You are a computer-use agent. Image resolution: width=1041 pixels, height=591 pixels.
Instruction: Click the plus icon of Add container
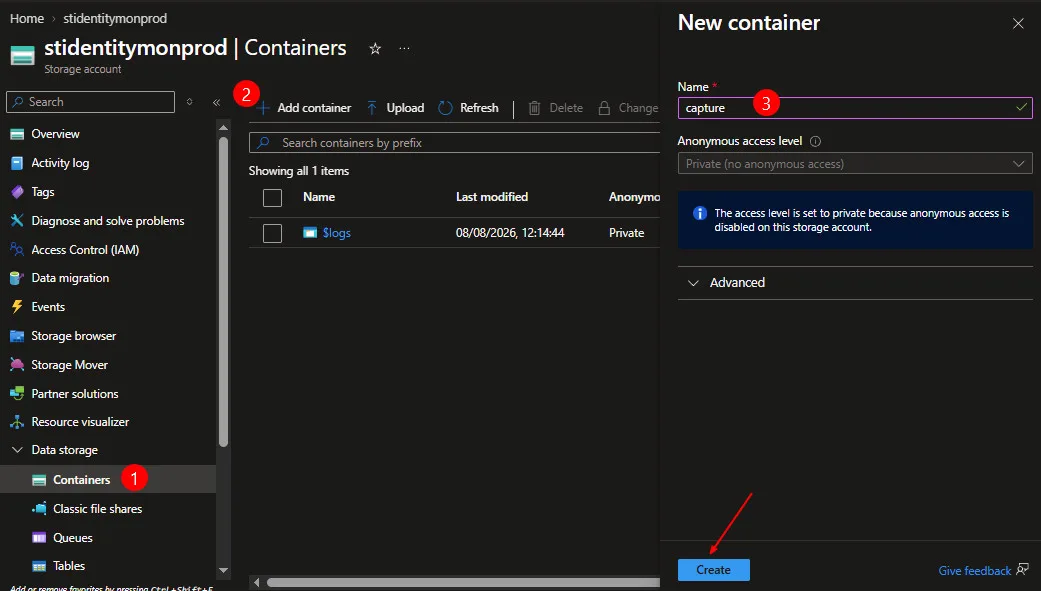click(x=264, y=108)
